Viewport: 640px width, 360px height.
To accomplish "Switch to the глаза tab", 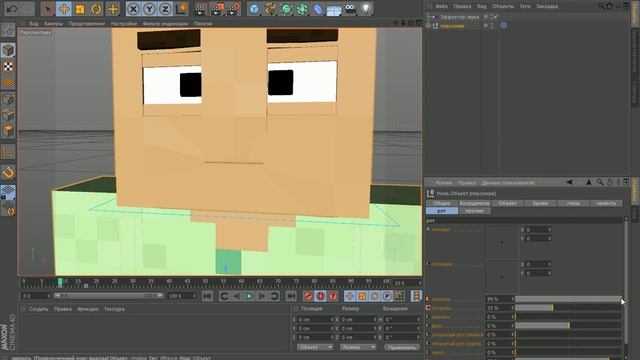I will [x=573, y=203].
